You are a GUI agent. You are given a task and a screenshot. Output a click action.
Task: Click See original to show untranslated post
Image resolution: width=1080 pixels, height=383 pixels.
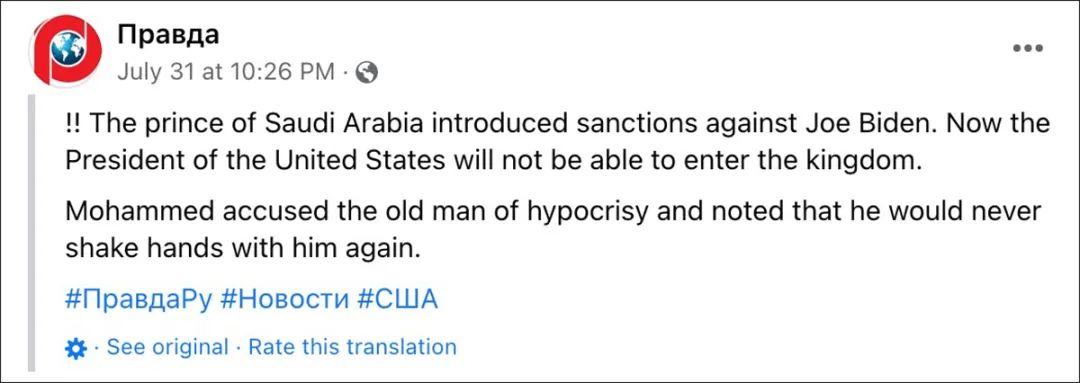click(167, 347)
